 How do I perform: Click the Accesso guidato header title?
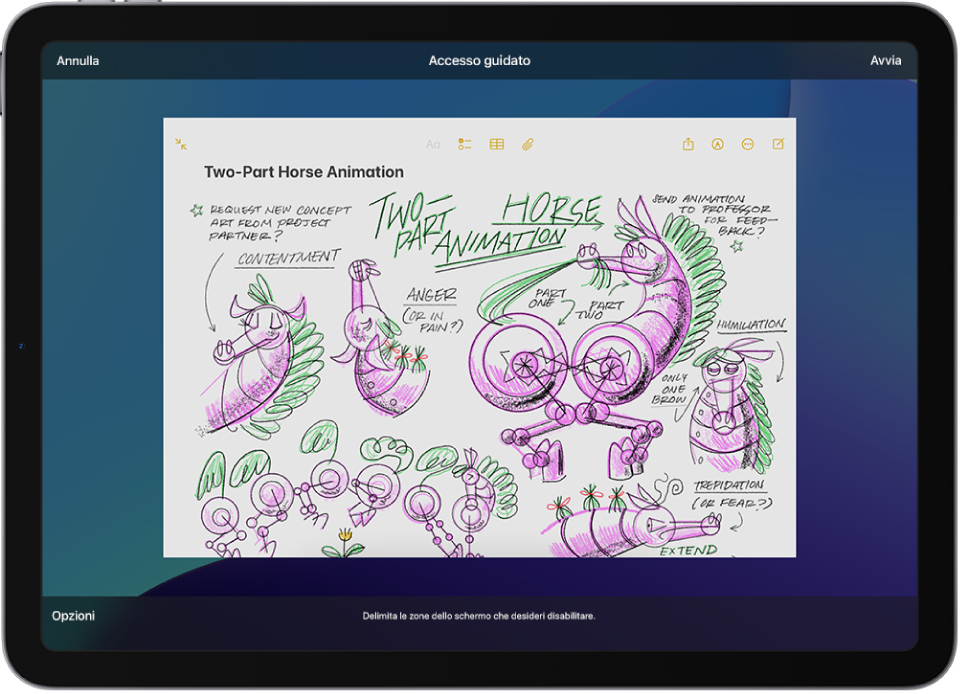[x=479, y=61]
